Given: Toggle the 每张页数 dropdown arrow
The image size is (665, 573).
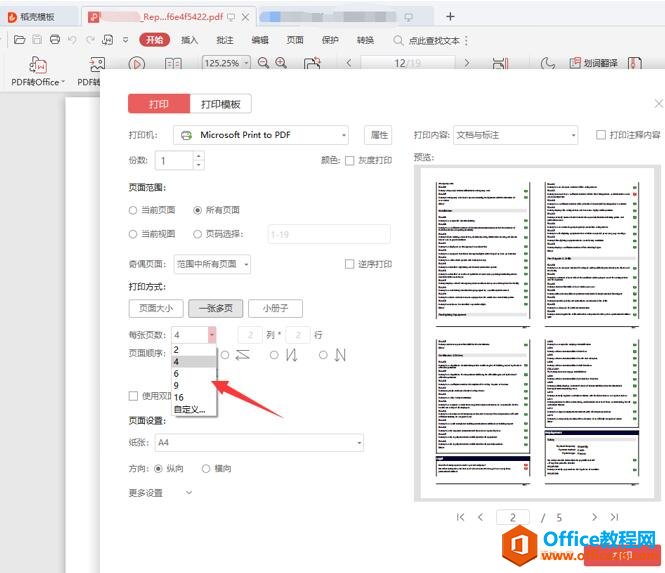Looking at the screenshot, I should pos(212,335).
